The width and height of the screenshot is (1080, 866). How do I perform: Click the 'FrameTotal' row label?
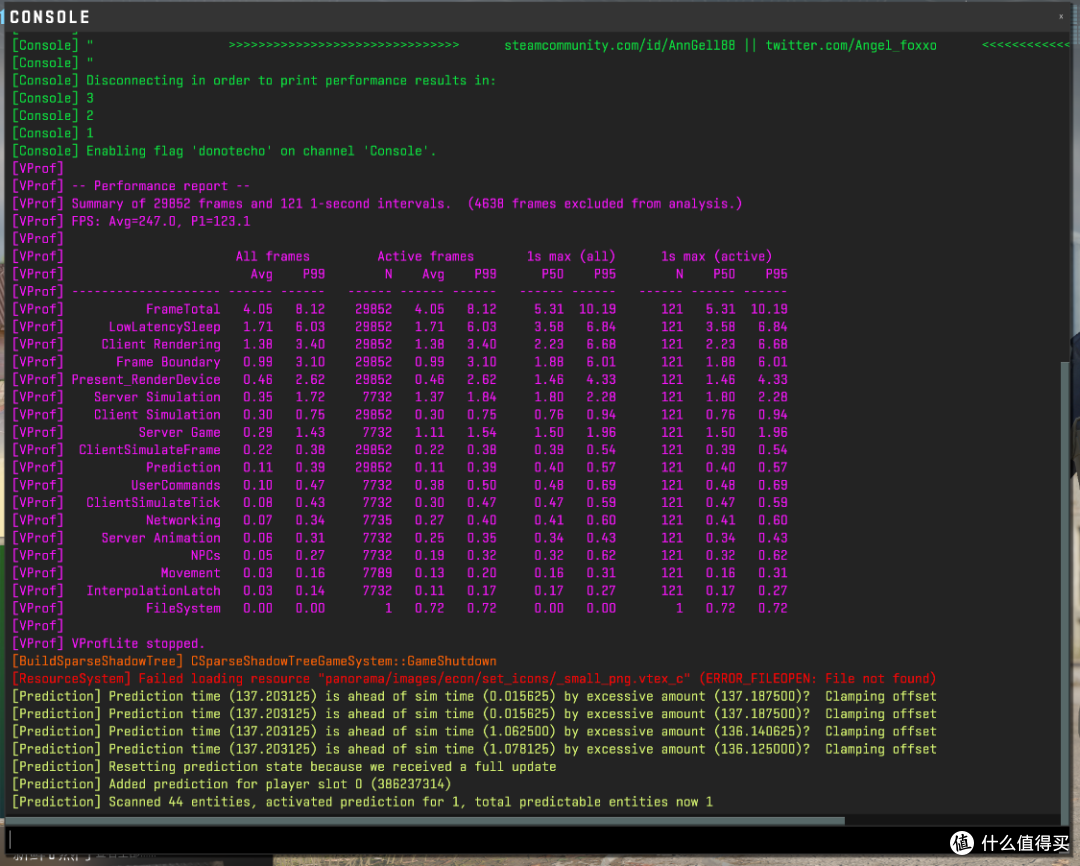tap(183, 309)
